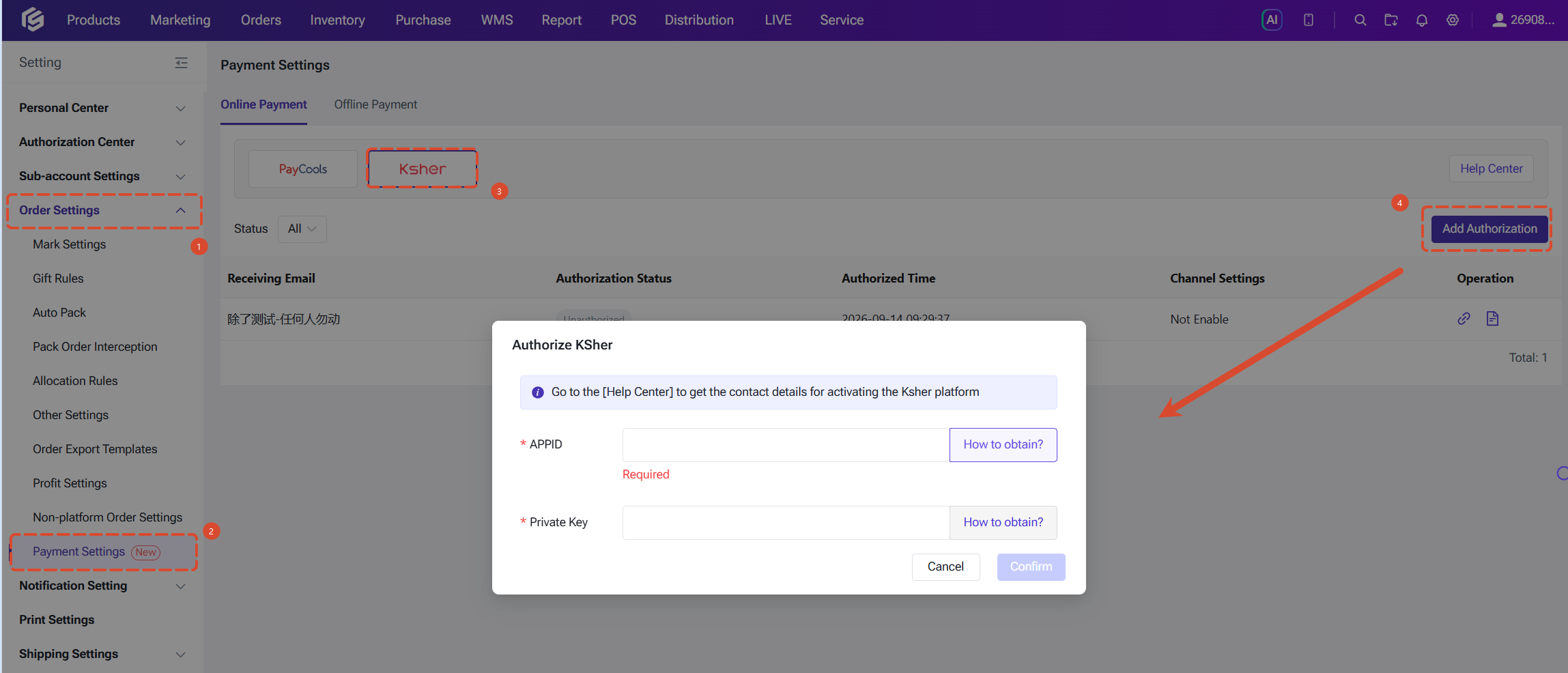Click How to obtain for APPID
The height and width of the screenshot is (673, 1568).
coord(1003,444)
